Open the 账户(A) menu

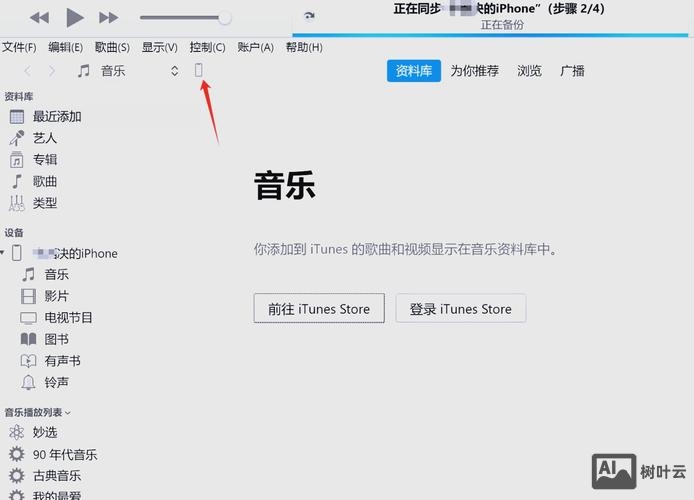pyautogui.click(x=255, y=47)
